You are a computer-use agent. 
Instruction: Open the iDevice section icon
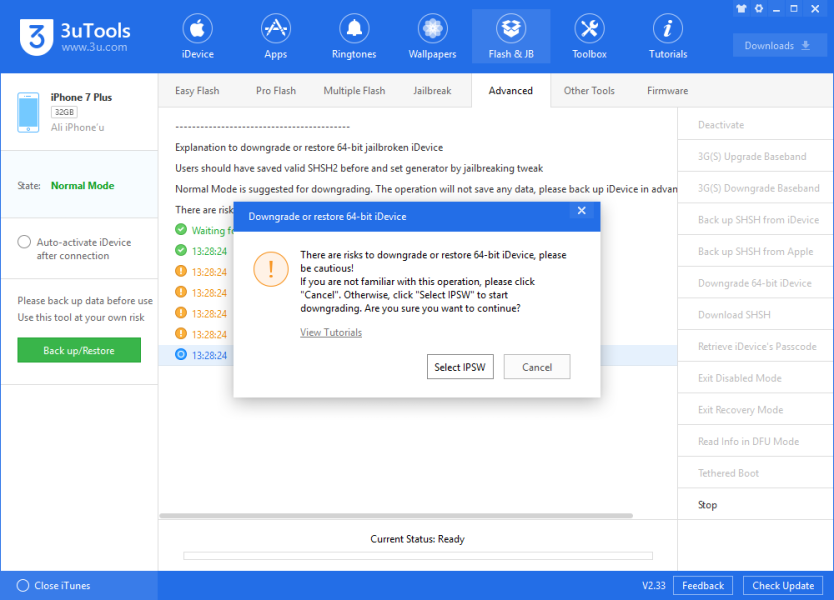(x=197, y=28)
